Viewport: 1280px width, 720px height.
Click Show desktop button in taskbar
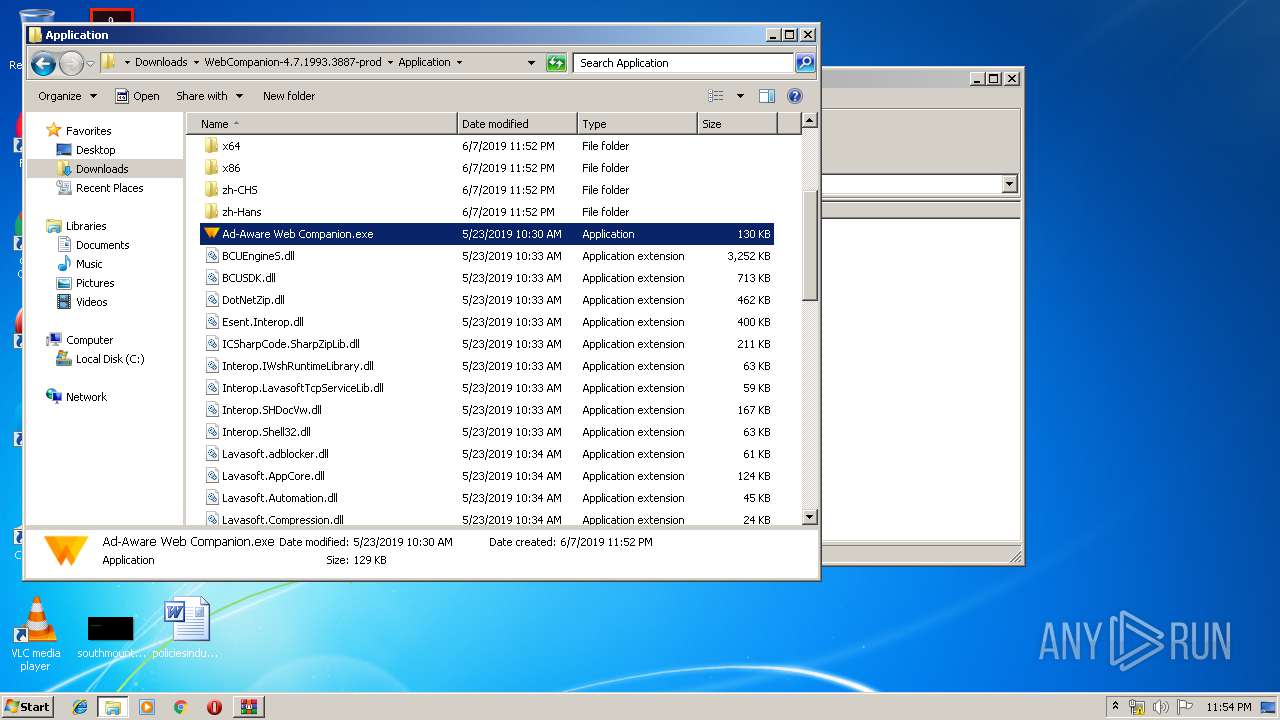[1268, 707]
